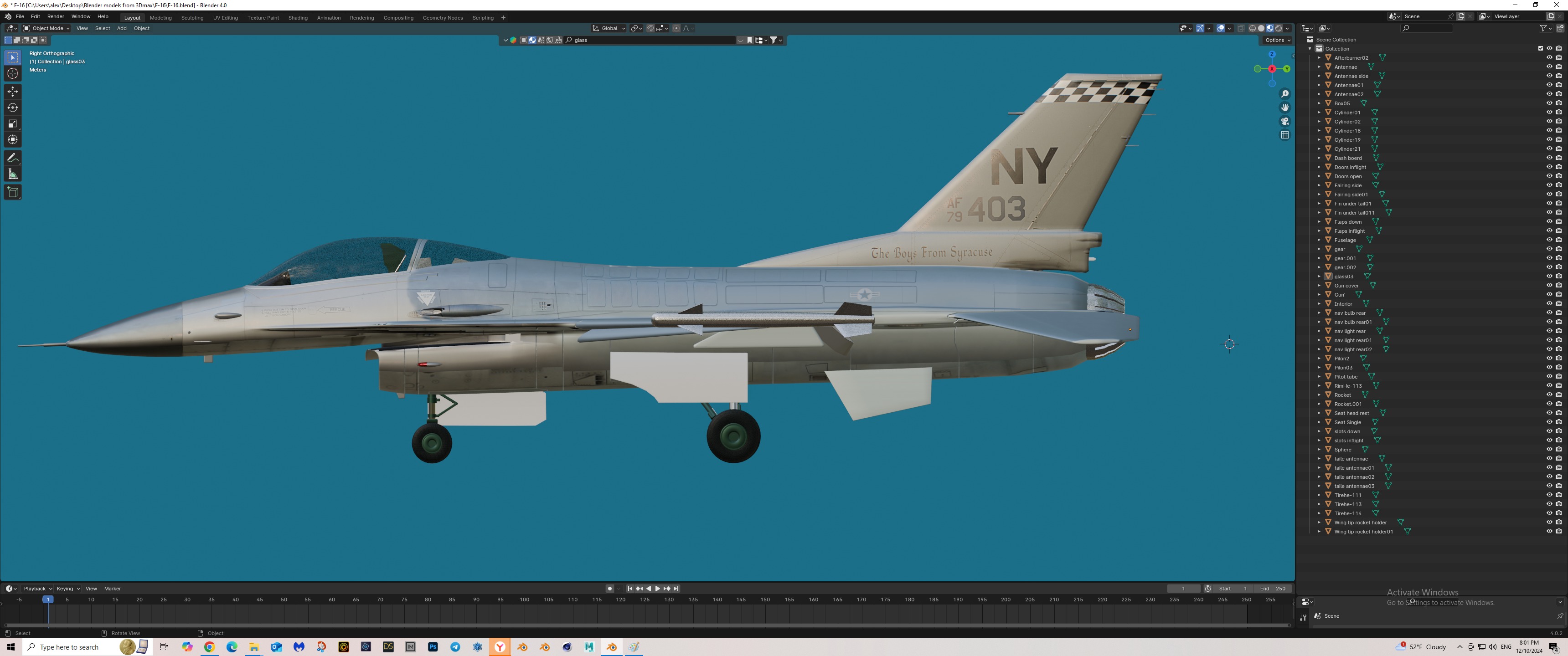Screen dimensions: 1568x656
Task: Click the End frame 250 field
Action: pos(1273,589)
